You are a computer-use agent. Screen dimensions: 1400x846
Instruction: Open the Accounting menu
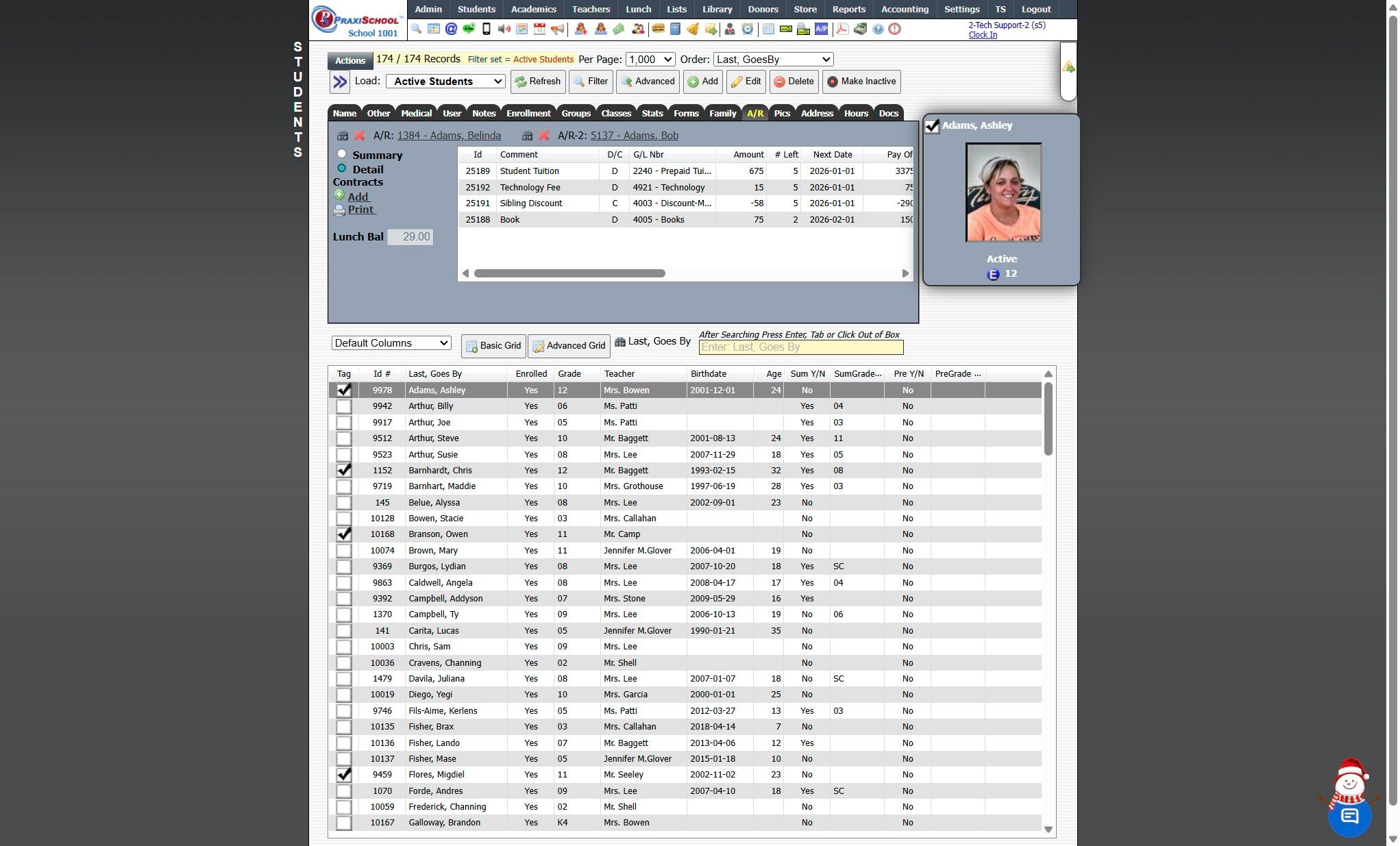click(904, 10)
